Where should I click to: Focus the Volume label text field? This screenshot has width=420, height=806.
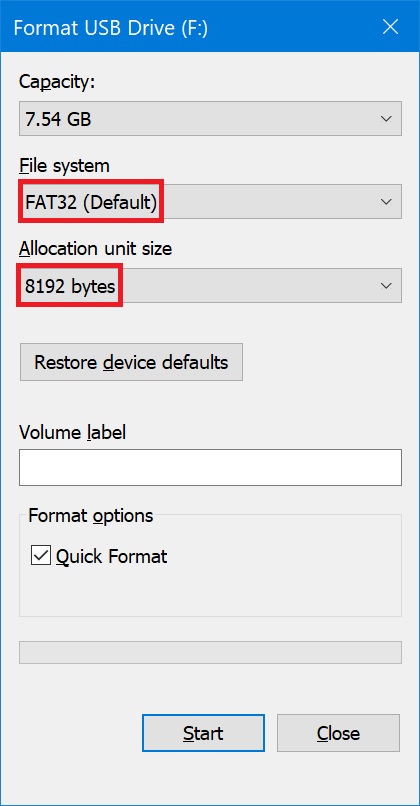point(210,467)
